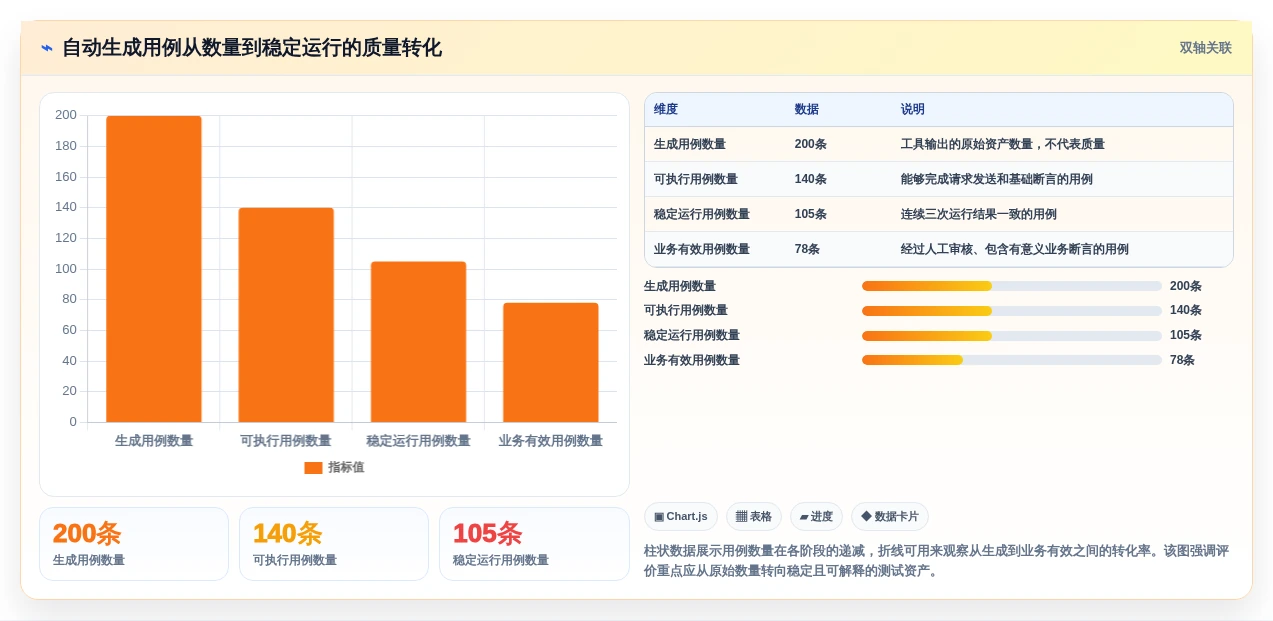1273x621 pixels.
Task: Click the lightning icon beside the title
Action: click(x=47, y=48)
